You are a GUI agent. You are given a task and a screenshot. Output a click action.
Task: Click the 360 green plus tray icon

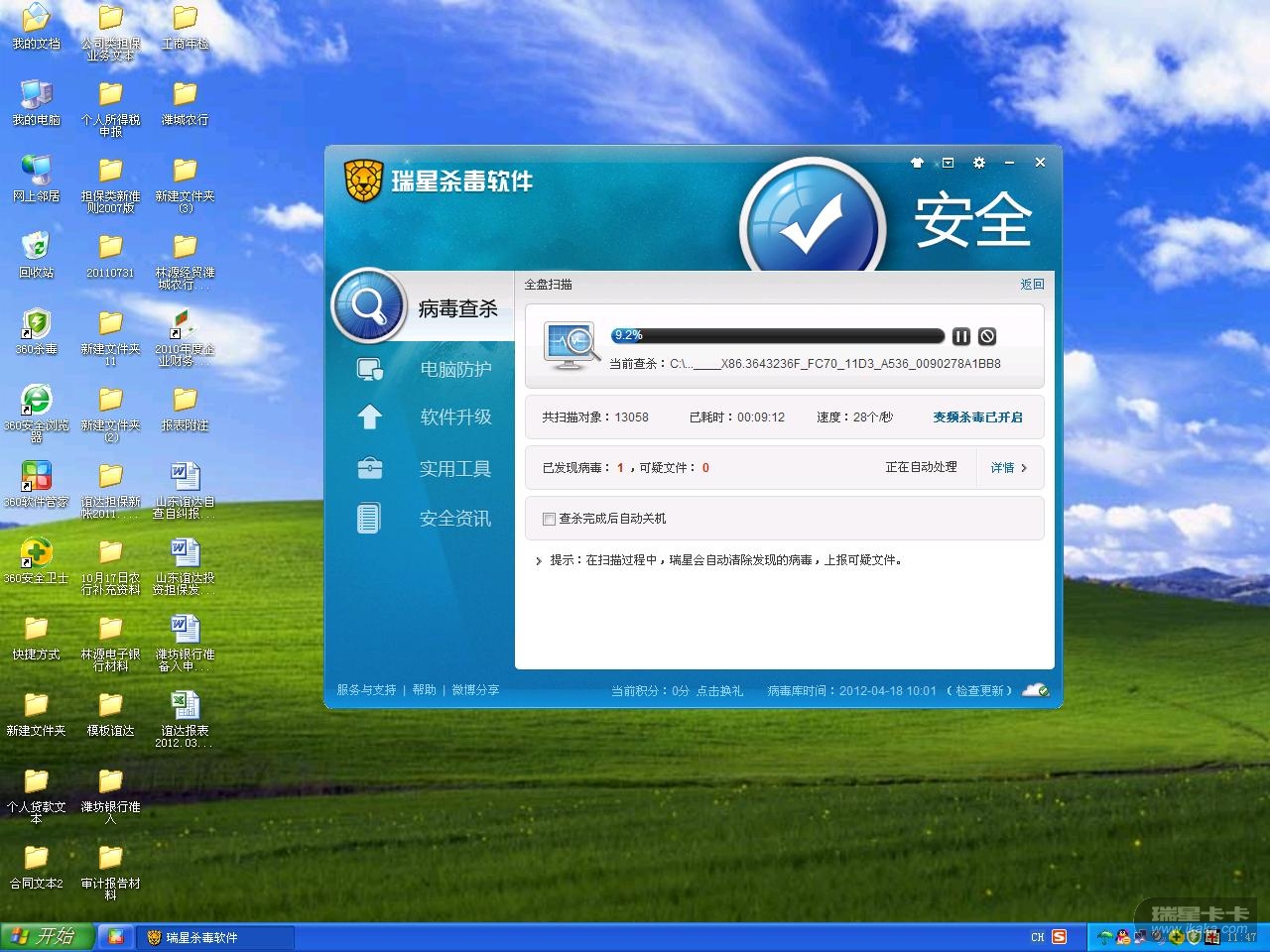tap(1178, 937)
